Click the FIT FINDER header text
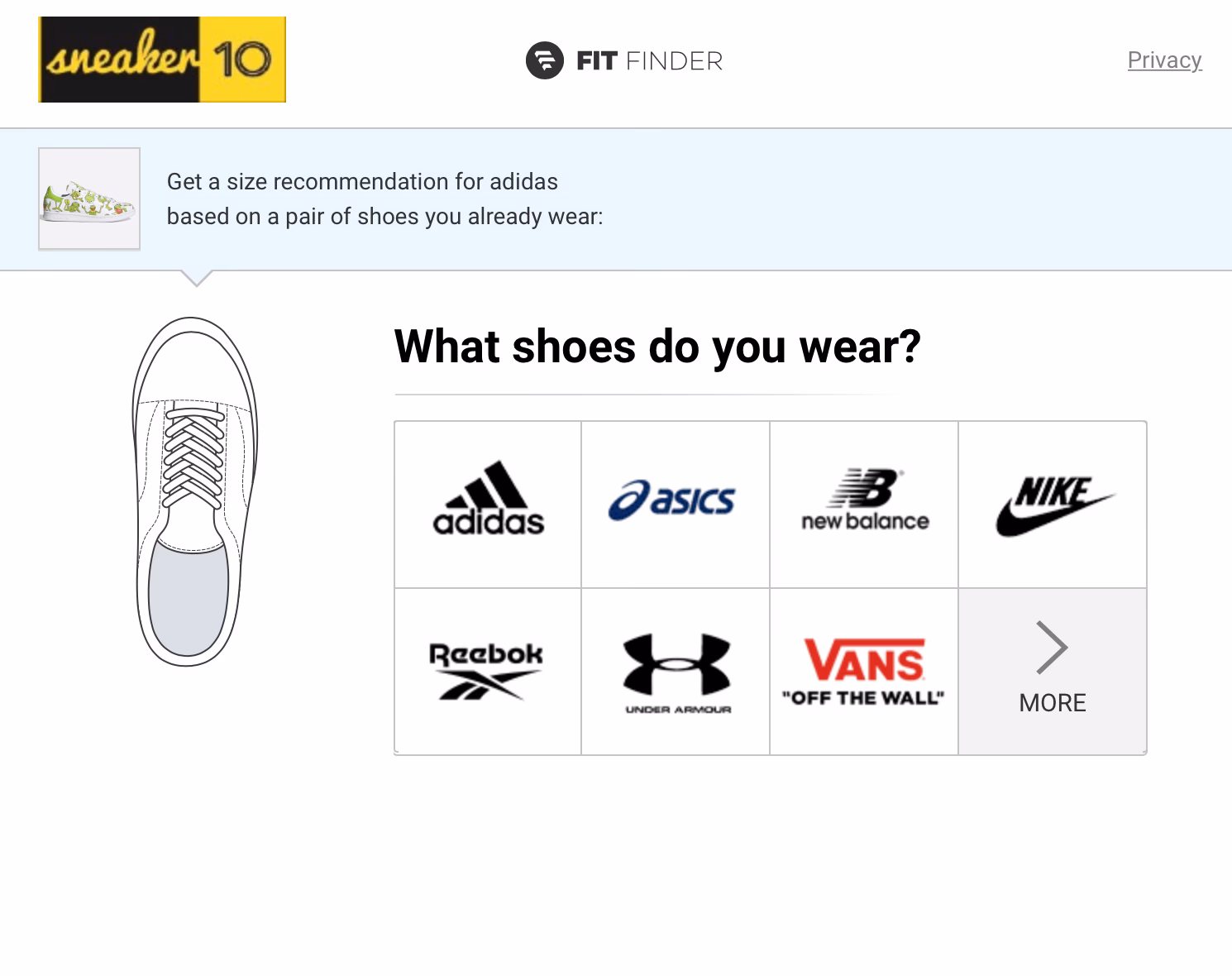Image resolution: width=1232 pixels, height=976 pixels. (649, 60)
